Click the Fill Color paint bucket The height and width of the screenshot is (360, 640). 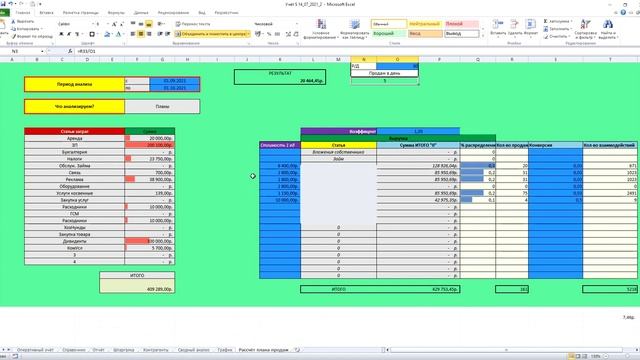107,34
